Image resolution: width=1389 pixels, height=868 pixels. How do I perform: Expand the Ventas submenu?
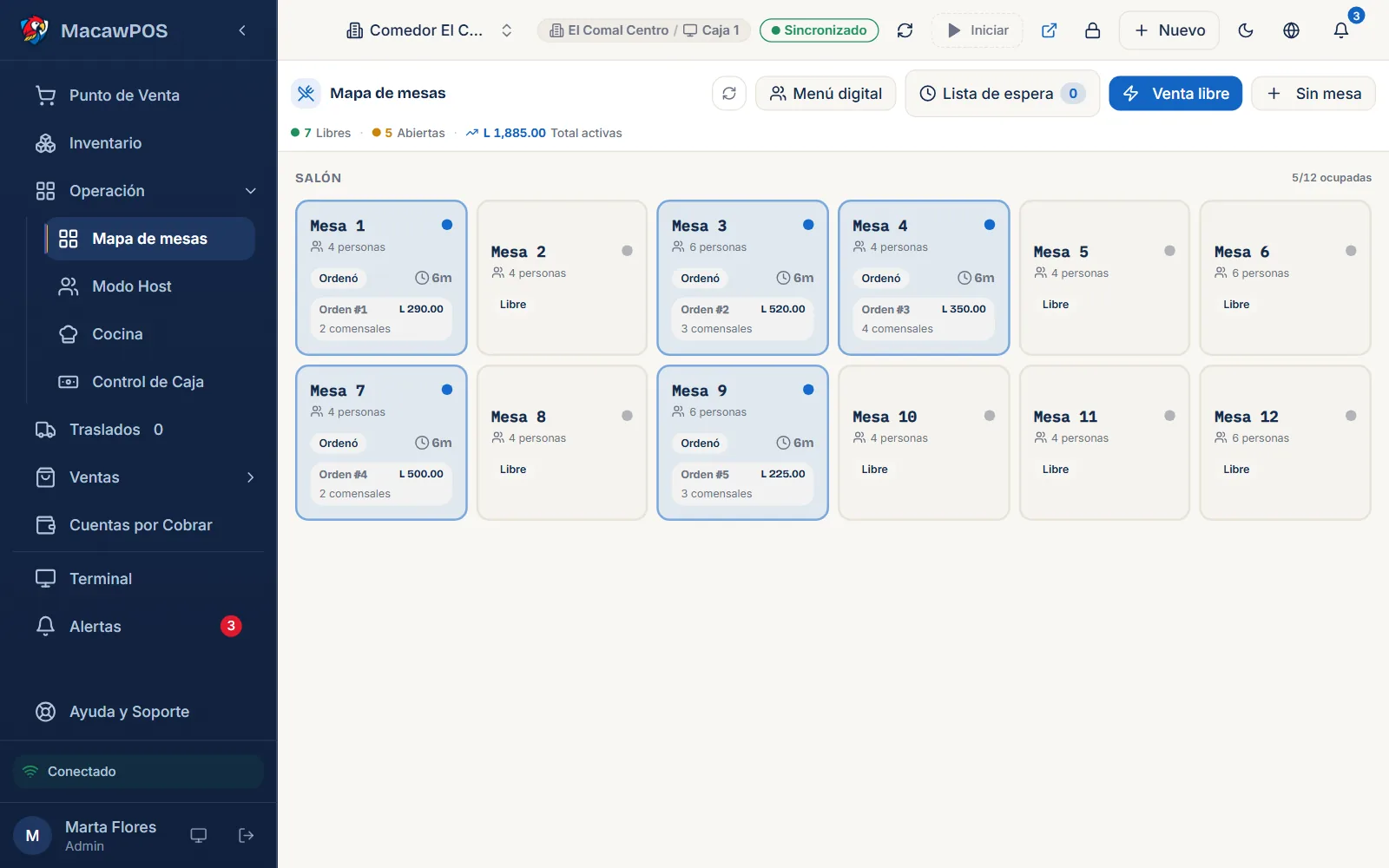(145, 477)
